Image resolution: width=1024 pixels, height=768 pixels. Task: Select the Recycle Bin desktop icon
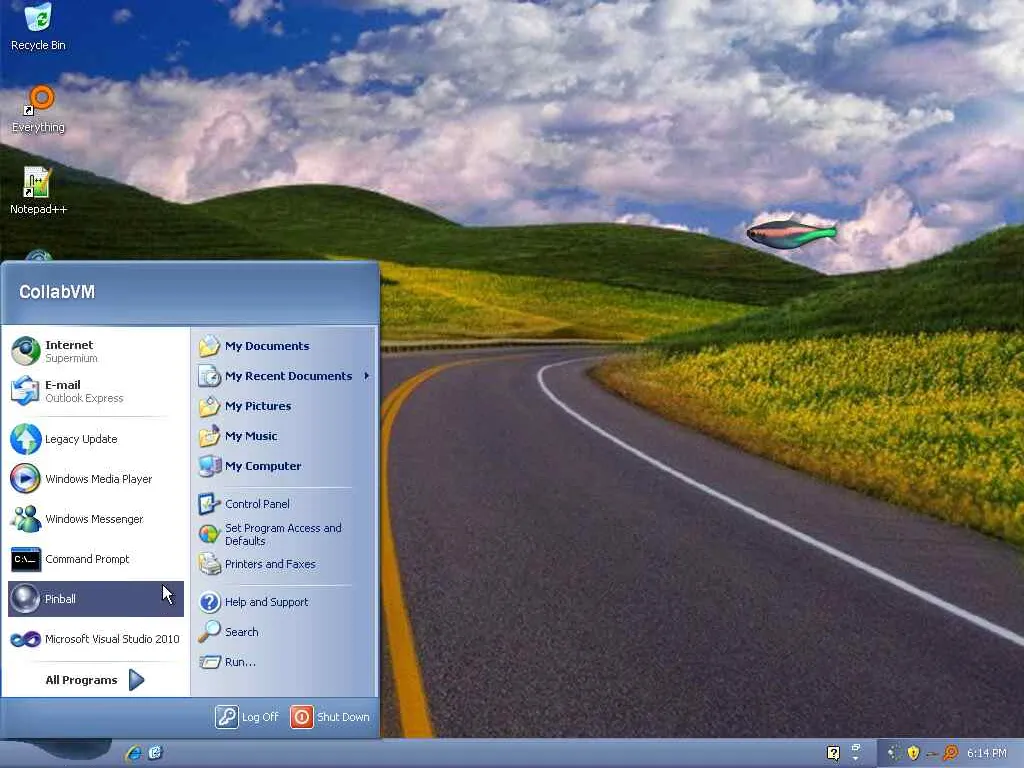point(38,27)
